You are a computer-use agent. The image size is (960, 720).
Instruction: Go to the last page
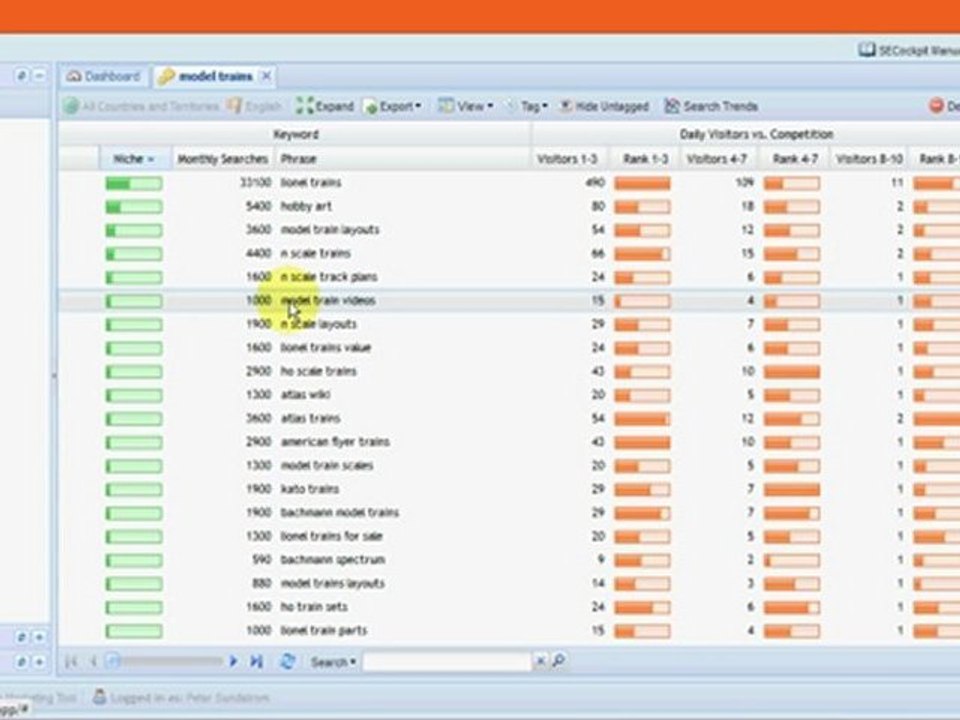(256, 662)
